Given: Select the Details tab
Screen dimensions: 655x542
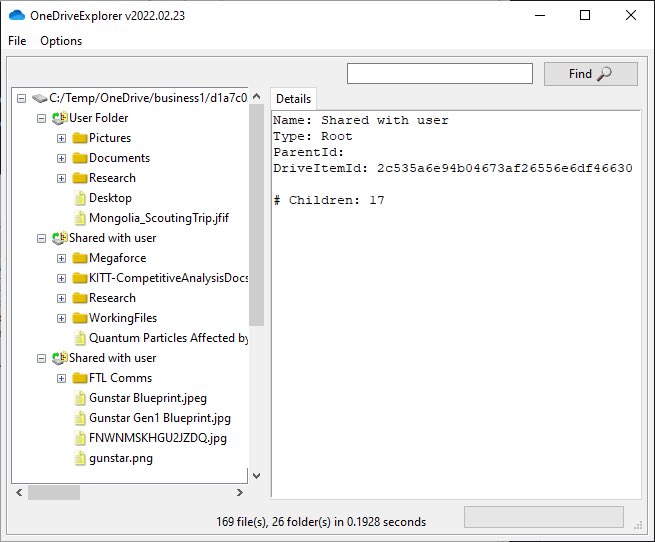Looking at the screenshot, I should 294,99.
